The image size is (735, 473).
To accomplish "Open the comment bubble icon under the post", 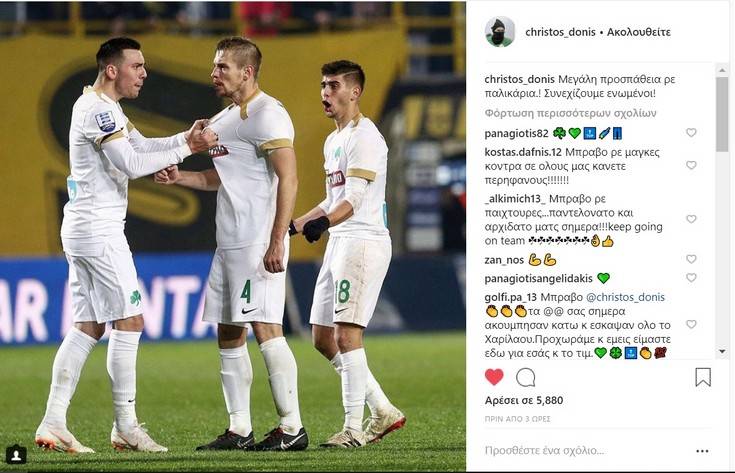I will point(525,377).
